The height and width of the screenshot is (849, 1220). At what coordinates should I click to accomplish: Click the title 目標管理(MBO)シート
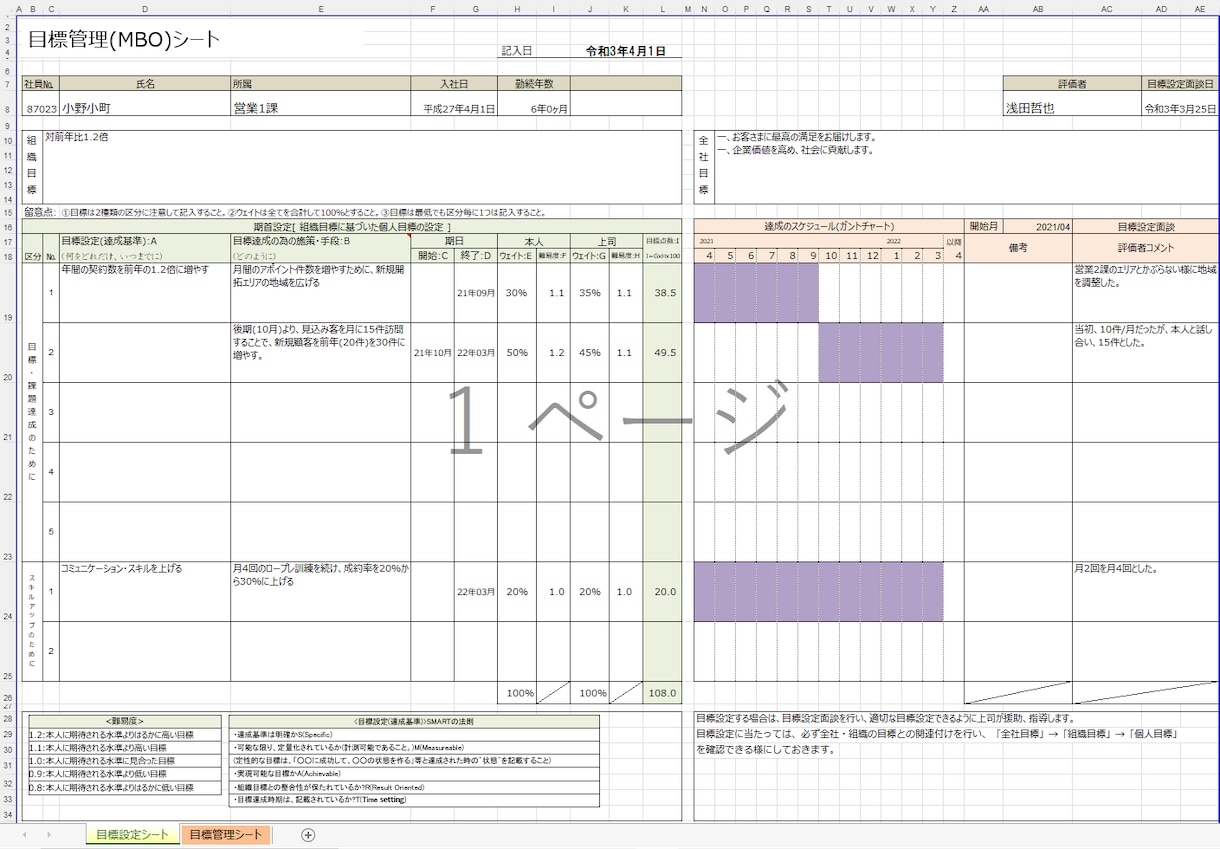pos(124,41)
